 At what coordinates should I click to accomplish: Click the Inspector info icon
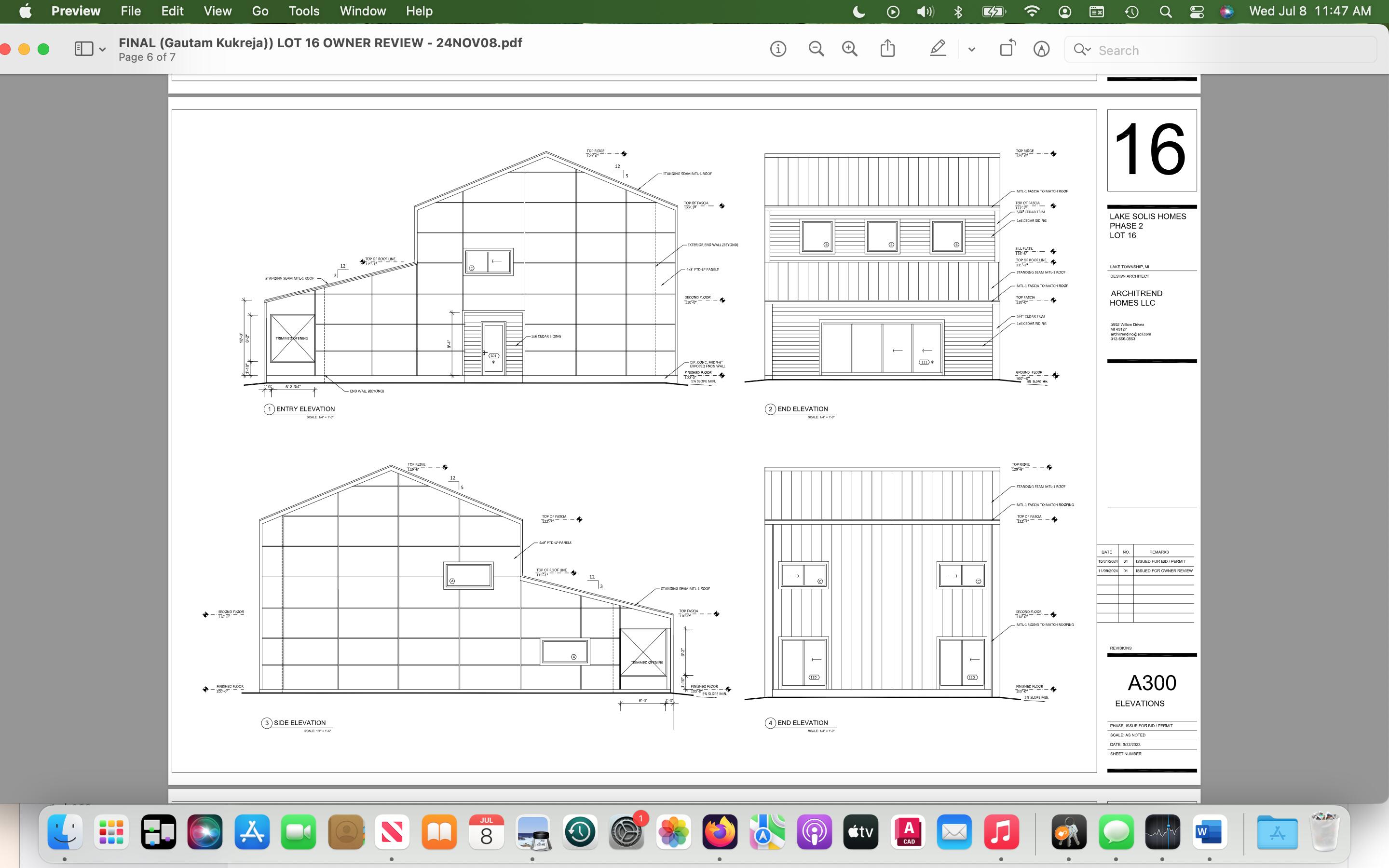point(778,49)
